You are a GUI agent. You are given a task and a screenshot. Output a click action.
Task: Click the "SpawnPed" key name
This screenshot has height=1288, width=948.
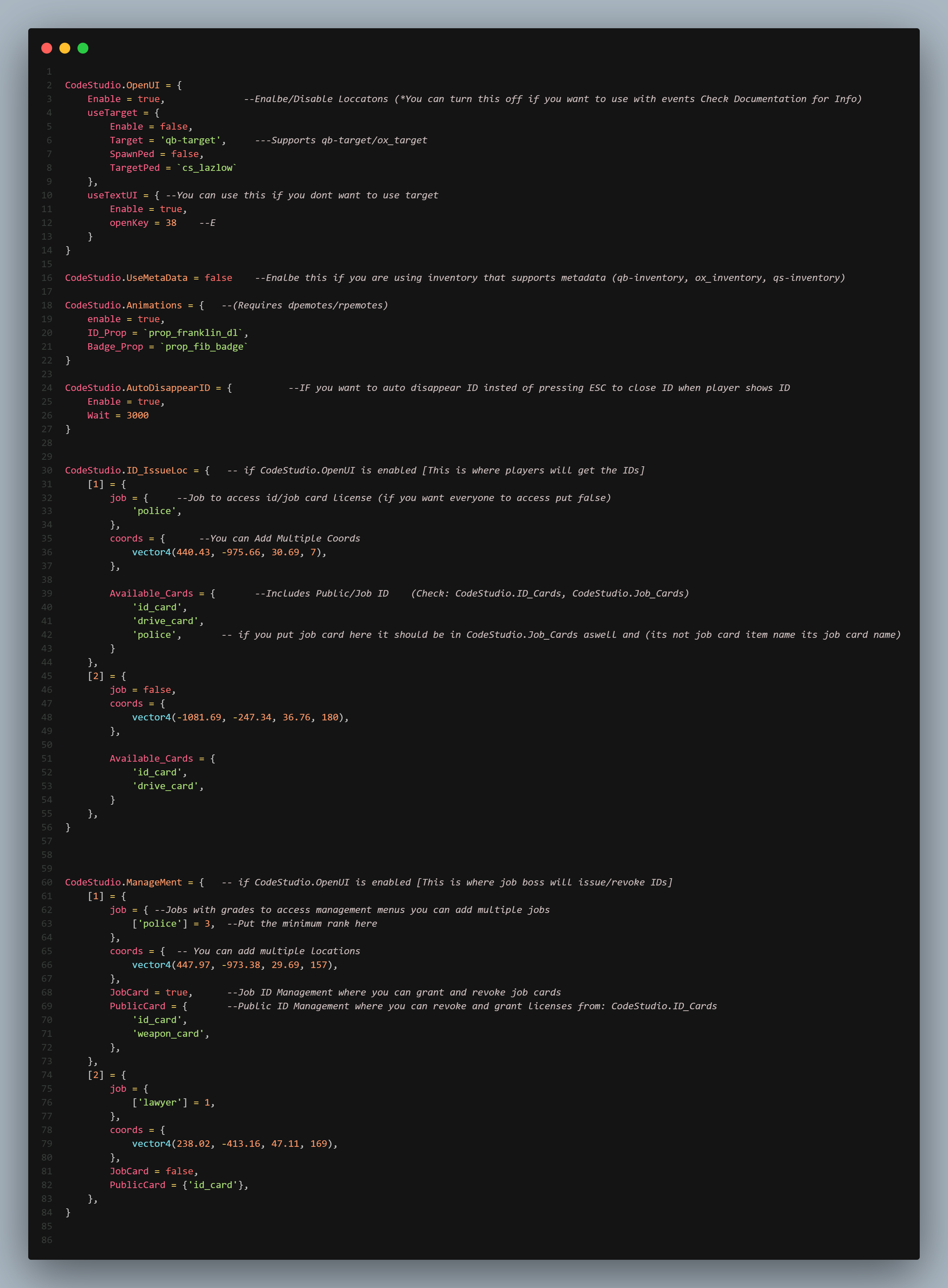click(x=132, y=154)
